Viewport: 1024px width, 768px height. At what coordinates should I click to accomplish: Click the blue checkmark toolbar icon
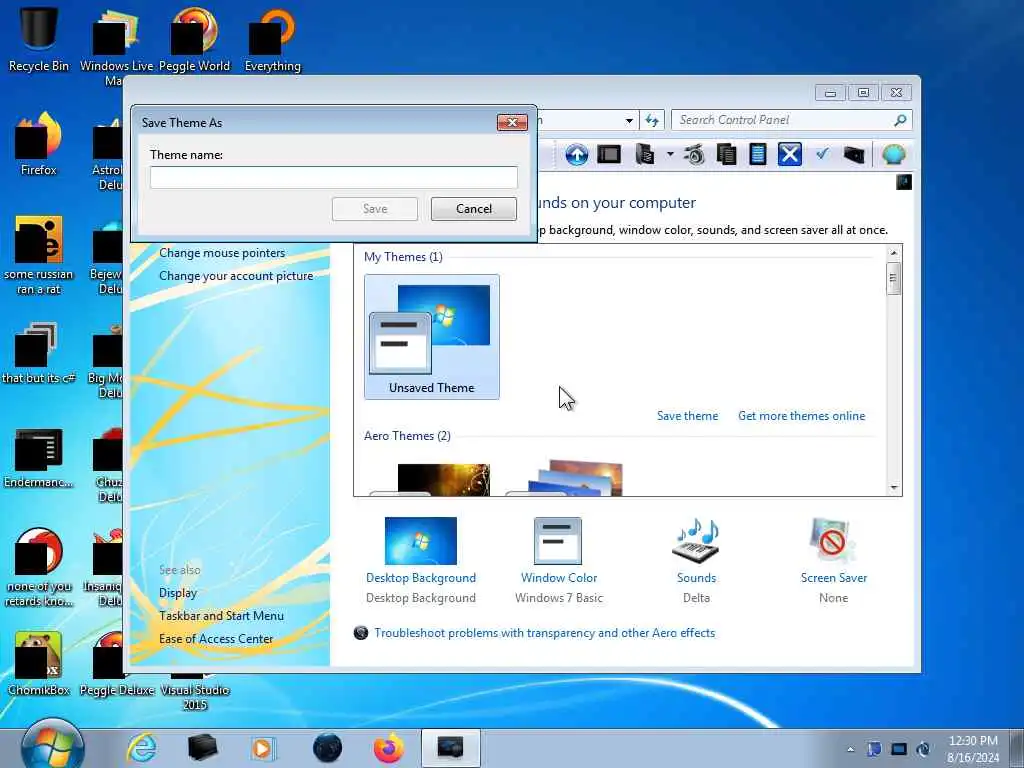coord(822,153)
